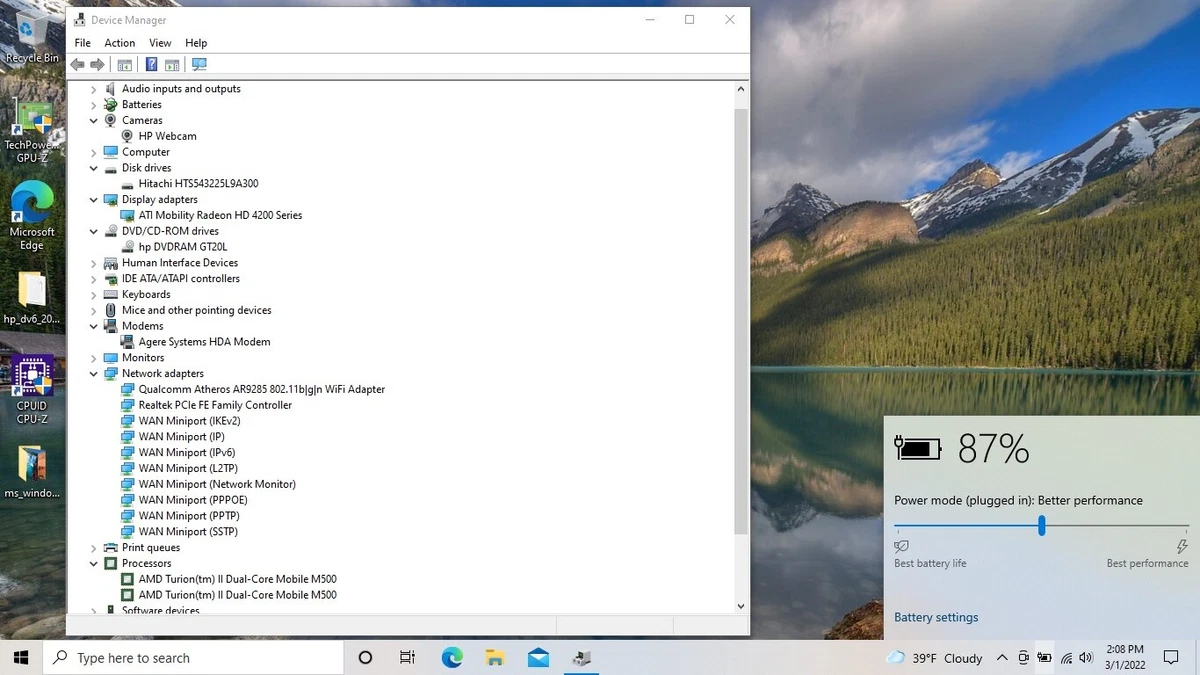The height and width of the screenshot is (675, 1200).
Task: Collapse the Processors node
Action: tap(94, 564)
